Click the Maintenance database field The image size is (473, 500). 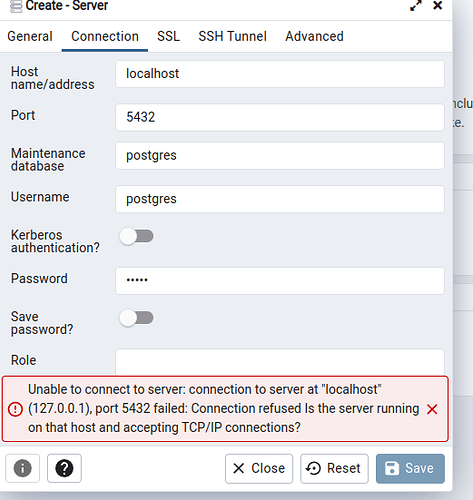click(280, 156)
